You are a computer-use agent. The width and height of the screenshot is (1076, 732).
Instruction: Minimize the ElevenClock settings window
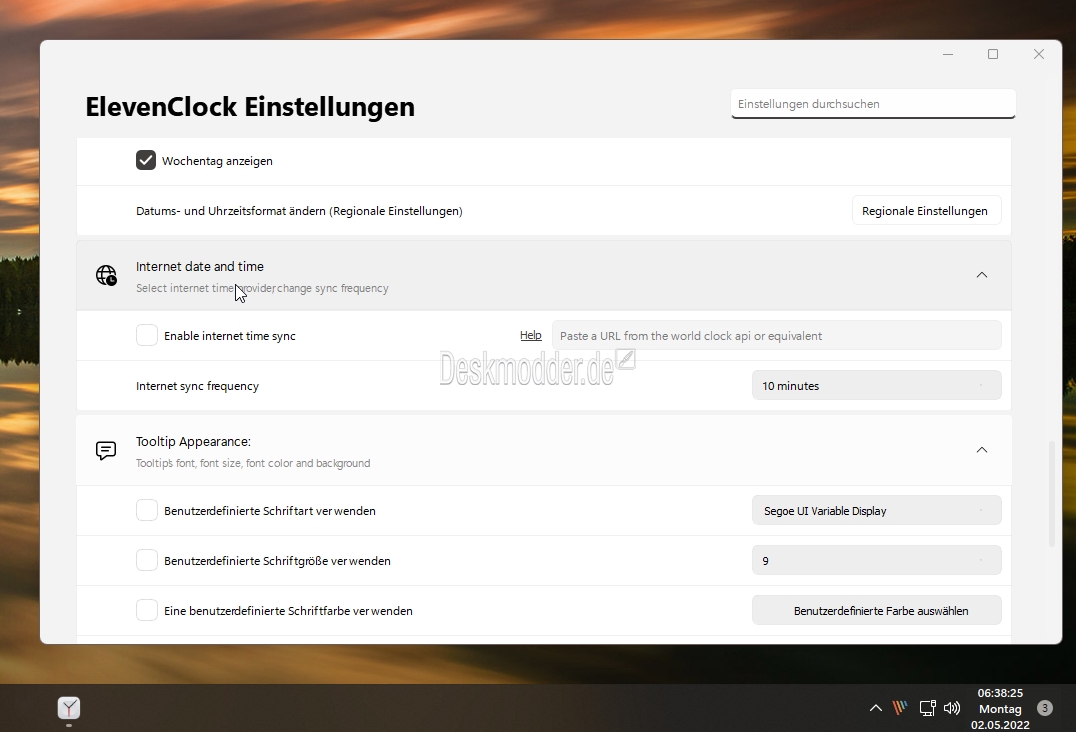tap(948, 54)
